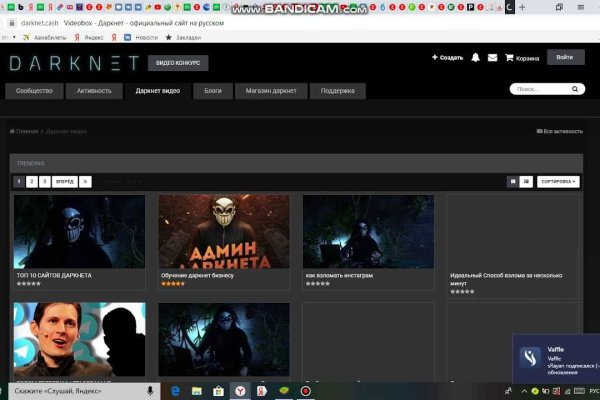This screenshot has height=400, width=600.
Task: Click the Bandicam record icon in taskbar
Action: click(x=306, y=390)
